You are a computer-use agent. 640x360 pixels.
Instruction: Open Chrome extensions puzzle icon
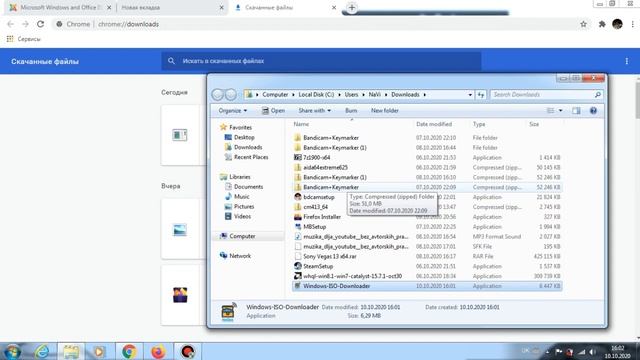(x=602, y=24)
